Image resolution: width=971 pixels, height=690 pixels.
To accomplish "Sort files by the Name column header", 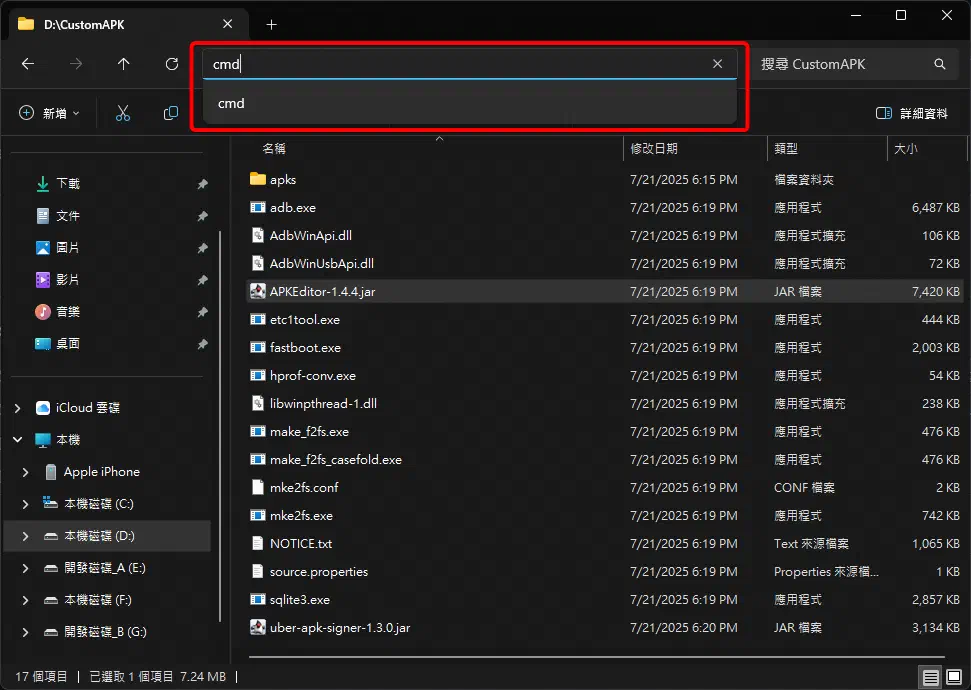I will (274, 148).
